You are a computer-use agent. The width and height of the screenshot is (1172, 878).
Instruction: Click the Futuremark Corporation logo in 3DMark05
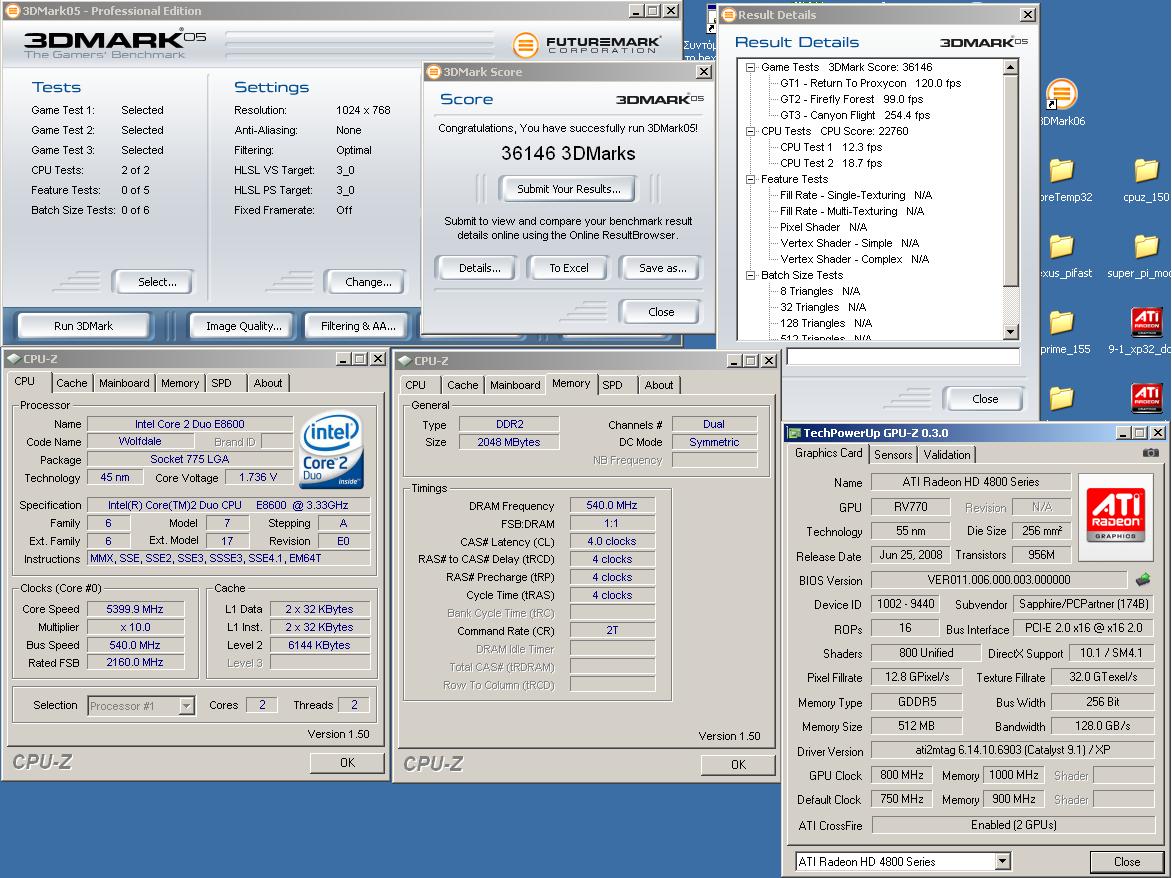[587, 45]
